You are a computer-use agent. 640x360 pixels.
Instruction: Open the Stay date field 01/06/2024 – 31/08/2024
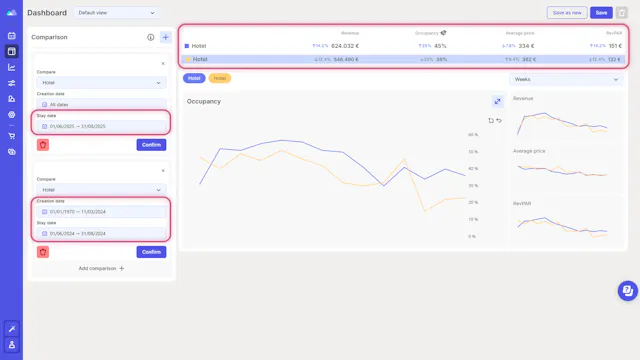[x=101, y=233]
